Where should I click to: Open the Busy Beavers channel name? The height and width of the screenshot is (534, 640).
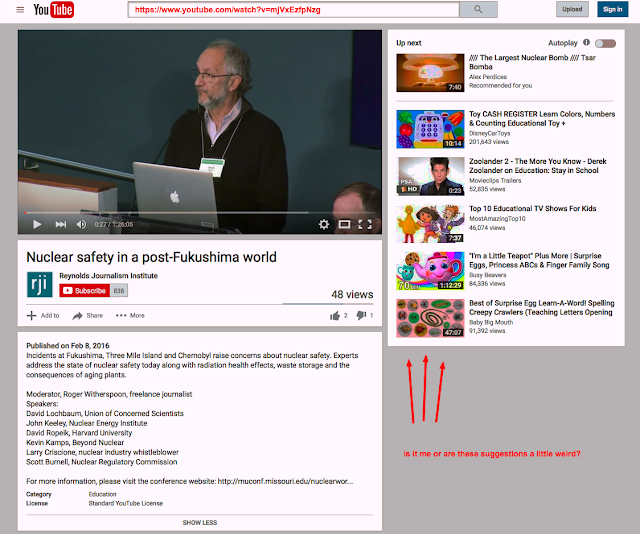487,275
